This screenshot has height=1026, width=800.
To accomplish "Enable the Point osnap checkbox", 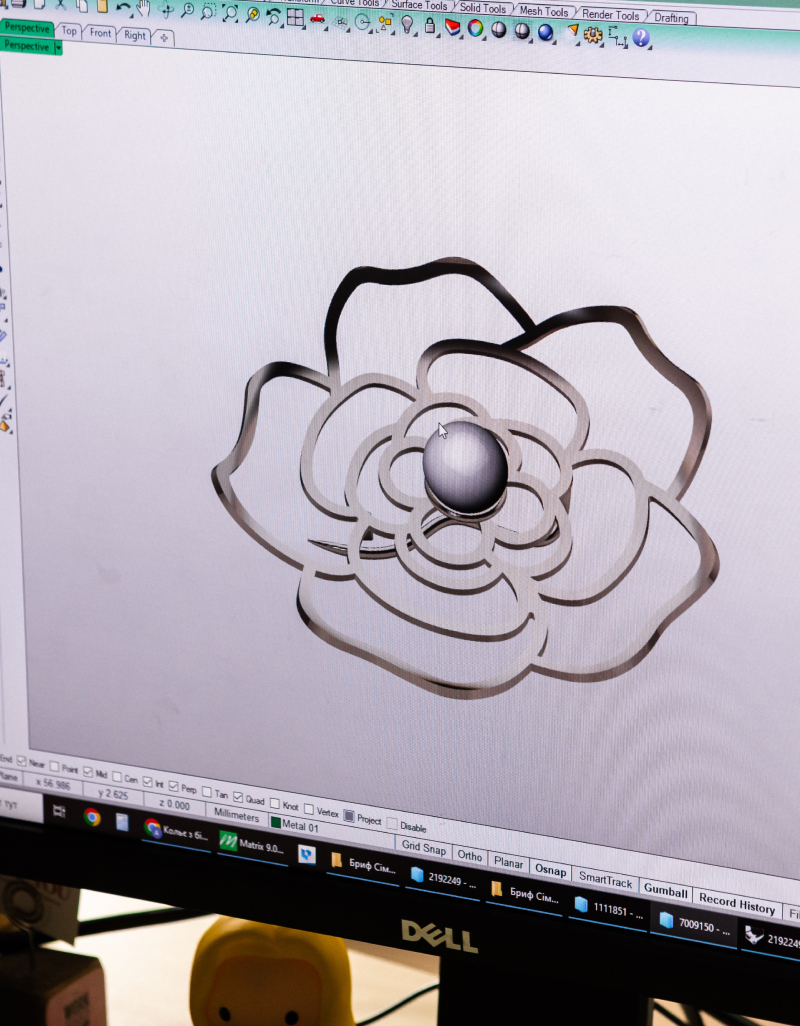I will point(55,766).
